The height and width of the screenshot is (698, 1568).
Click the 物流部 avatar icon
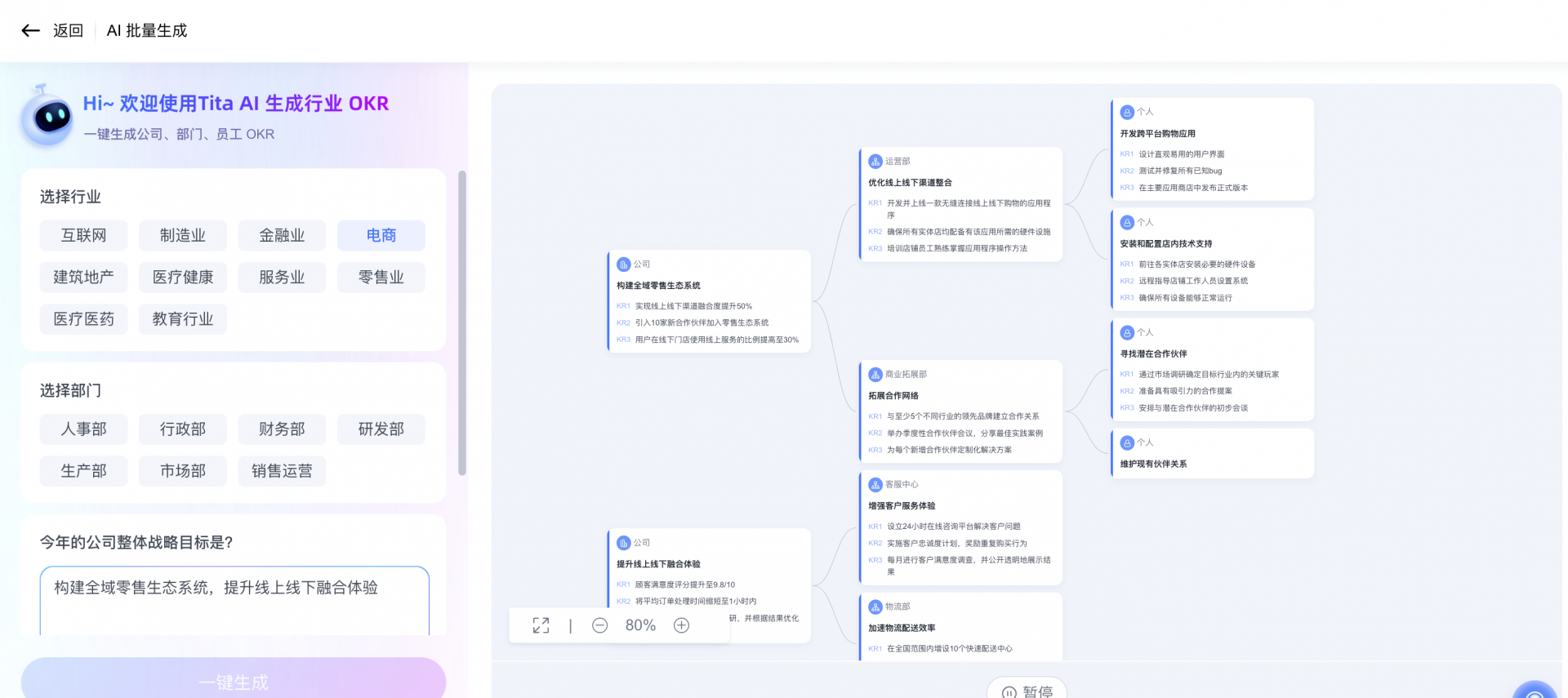875,607
